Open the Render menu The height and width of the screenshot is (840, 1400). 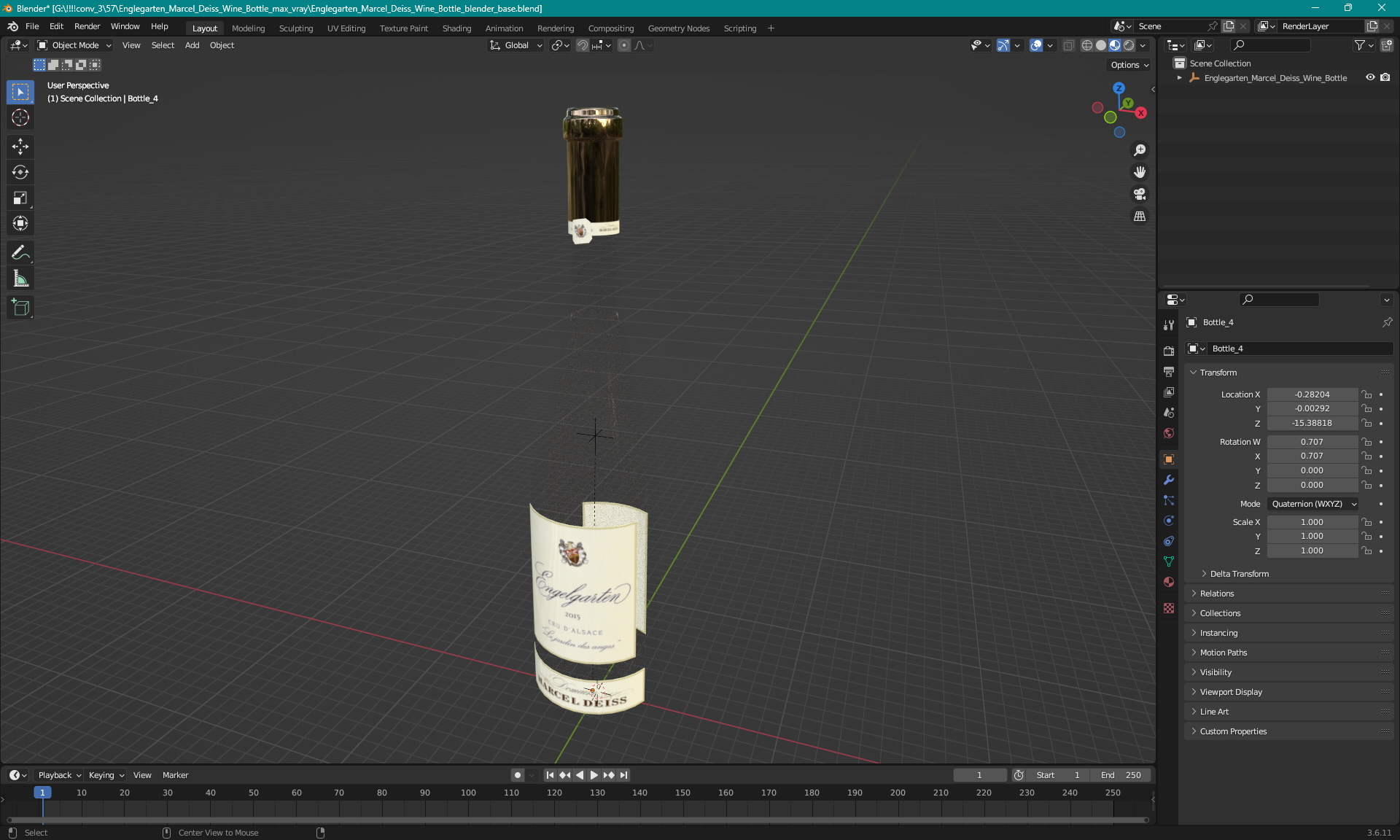(x=87, y=26)
